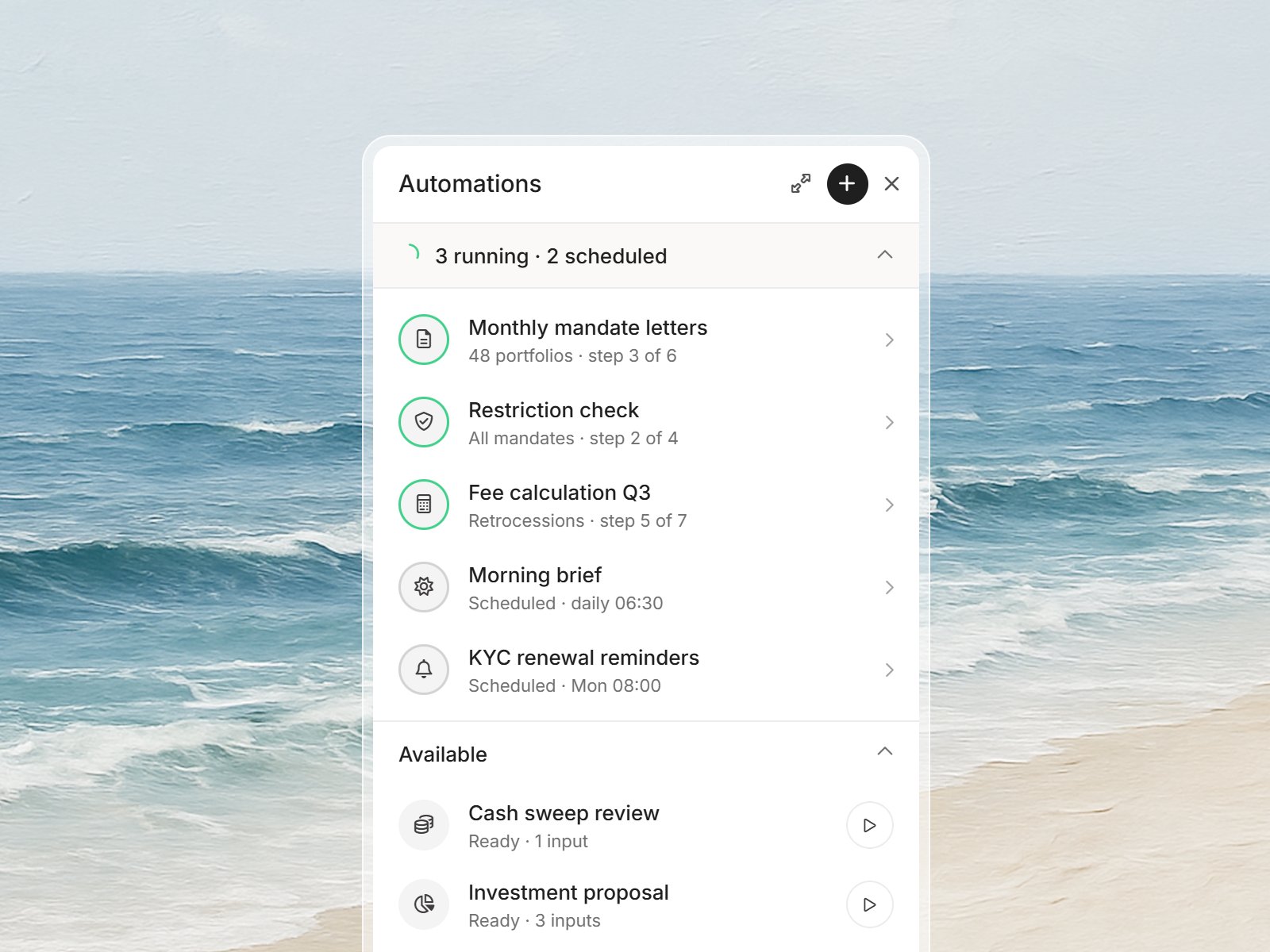1270x952 pixels.
Task: Click the expand panel arrows icon
Action: click(x=801, y=183)
